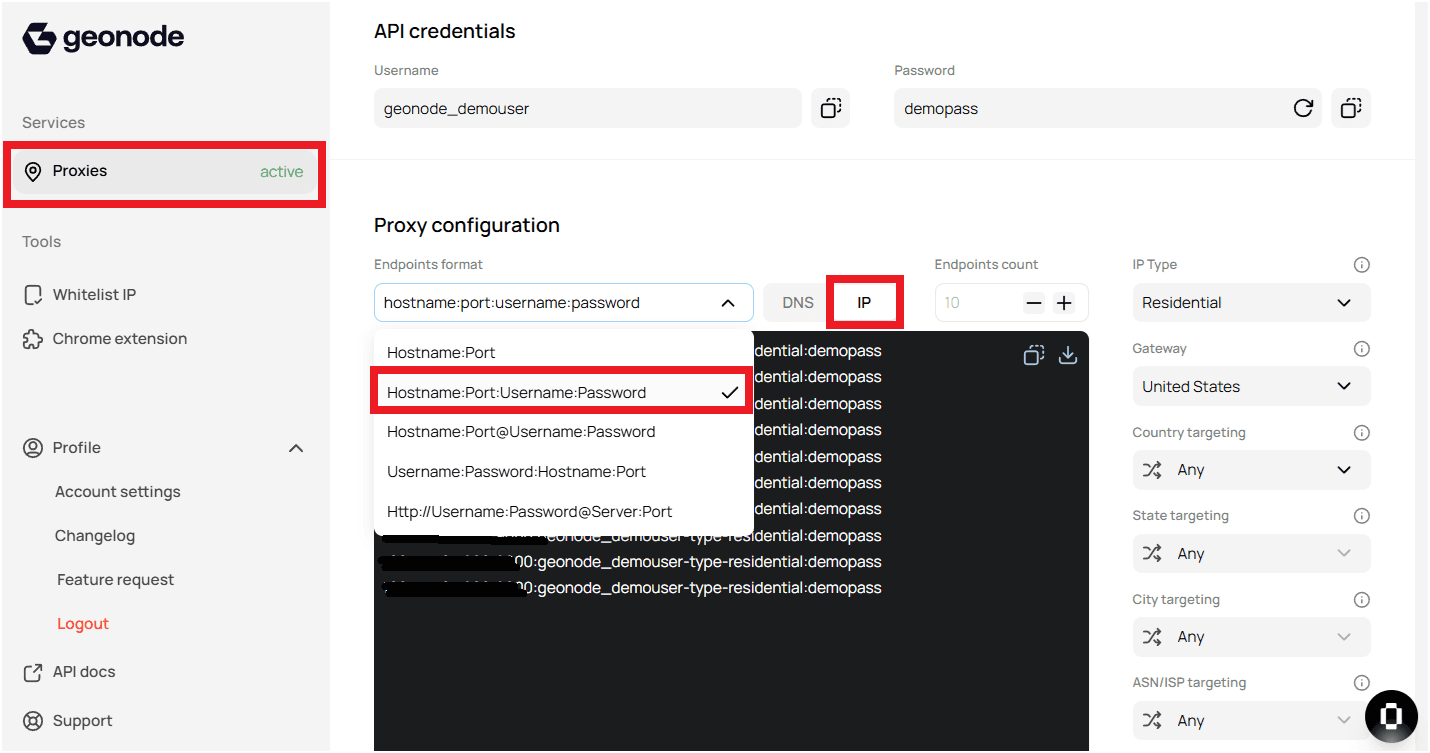1430x753 pixels.
Task: Copy the password to clipboard
Action: coord(1350,108)
